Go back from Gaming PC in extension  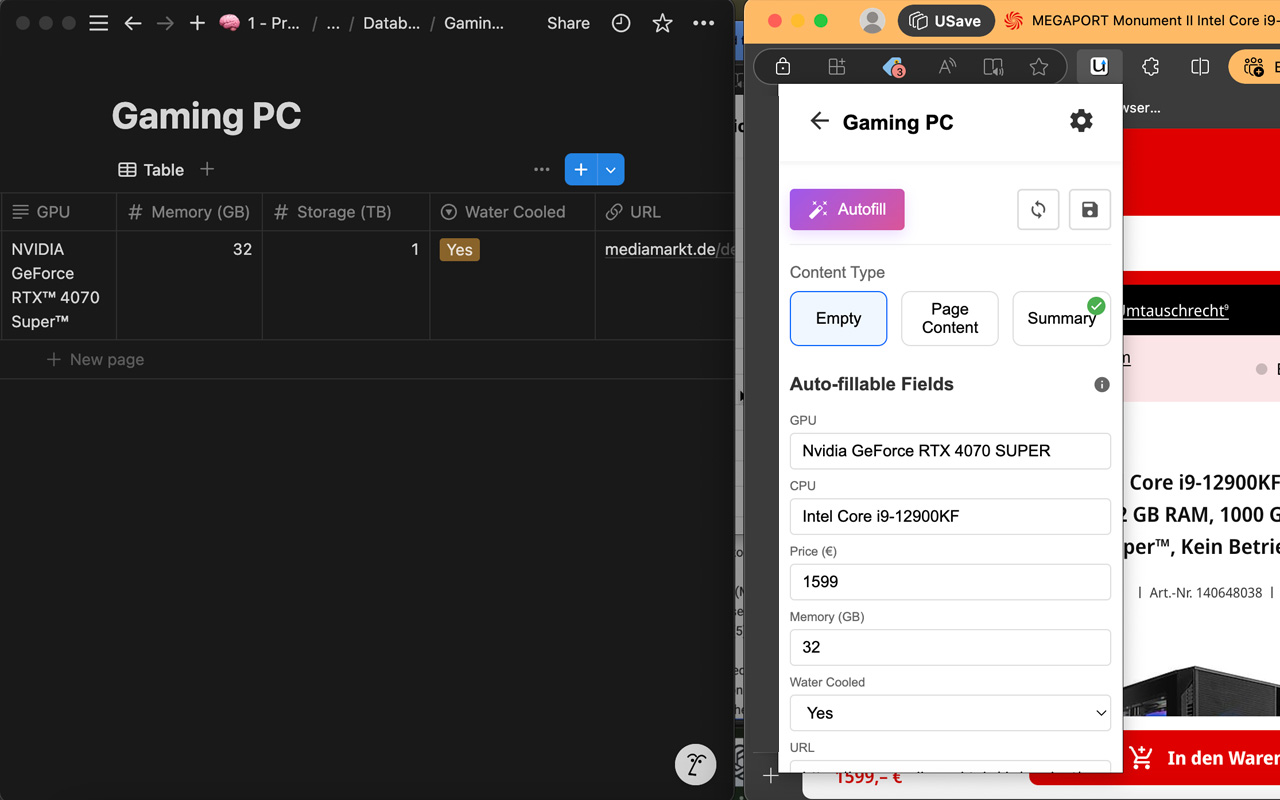click(x=819, y=121)
